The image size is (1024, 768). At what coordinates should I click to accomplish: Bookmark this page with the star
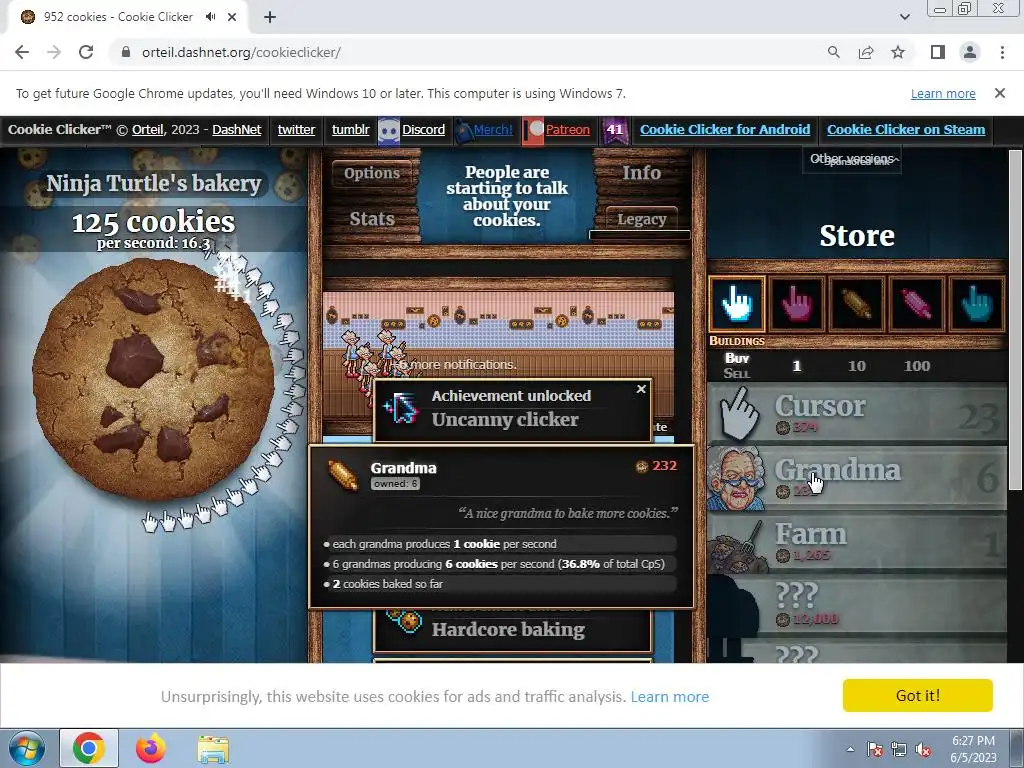[x=898, y=52]
